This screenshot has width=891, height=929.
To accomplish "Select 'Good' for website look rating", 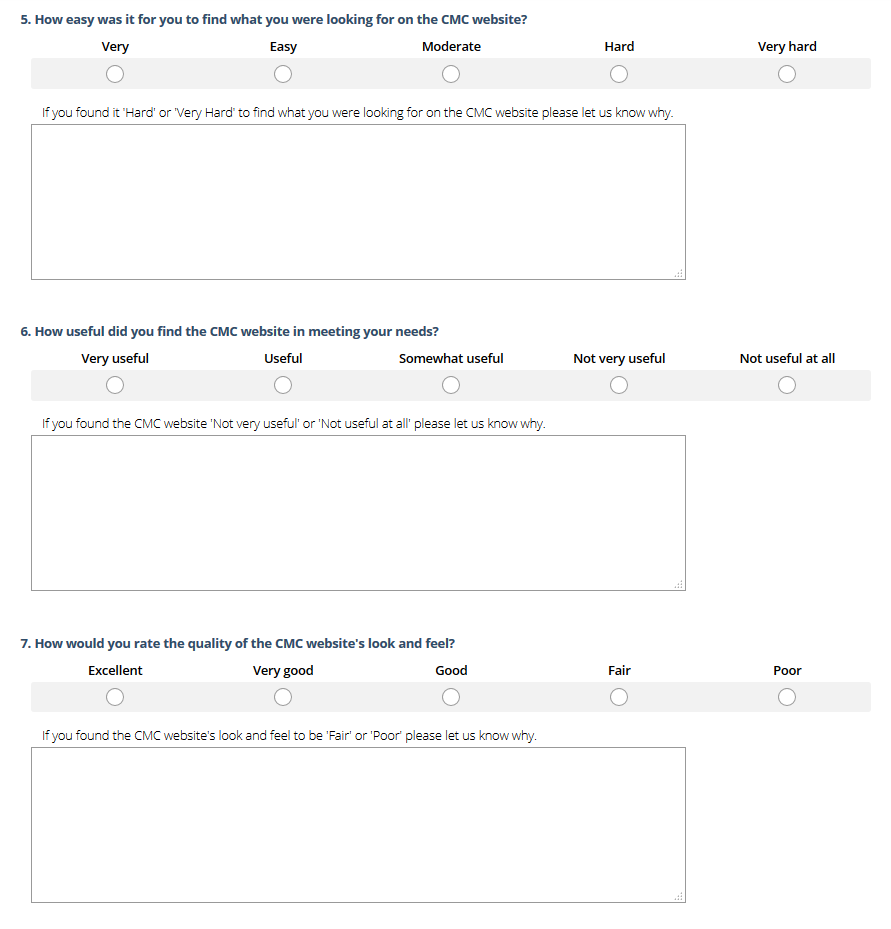I will pos(451,697).
